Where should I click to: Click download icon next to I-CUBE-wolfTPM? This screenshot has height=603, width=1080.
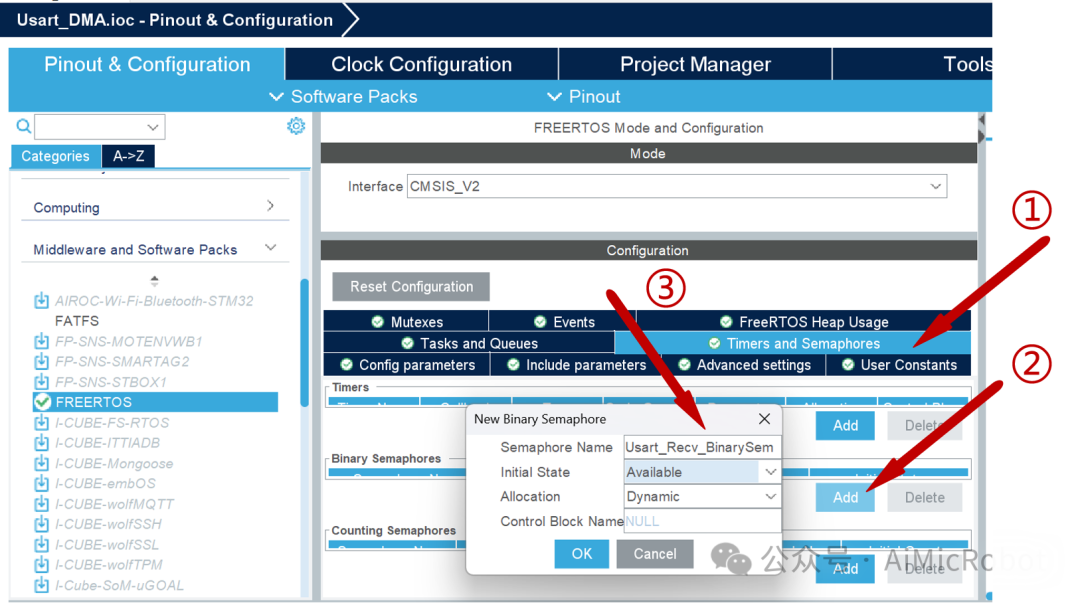point(42,564)
